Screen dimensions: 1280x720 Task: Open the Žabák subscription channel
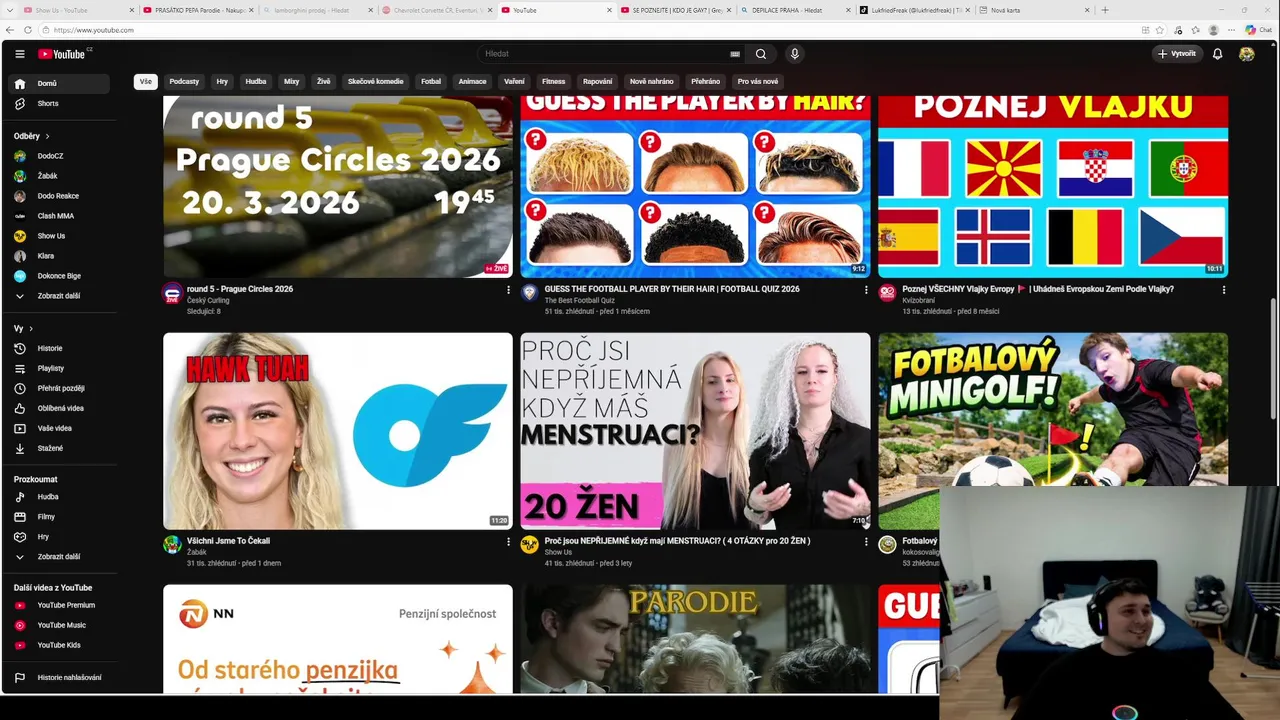60,176
